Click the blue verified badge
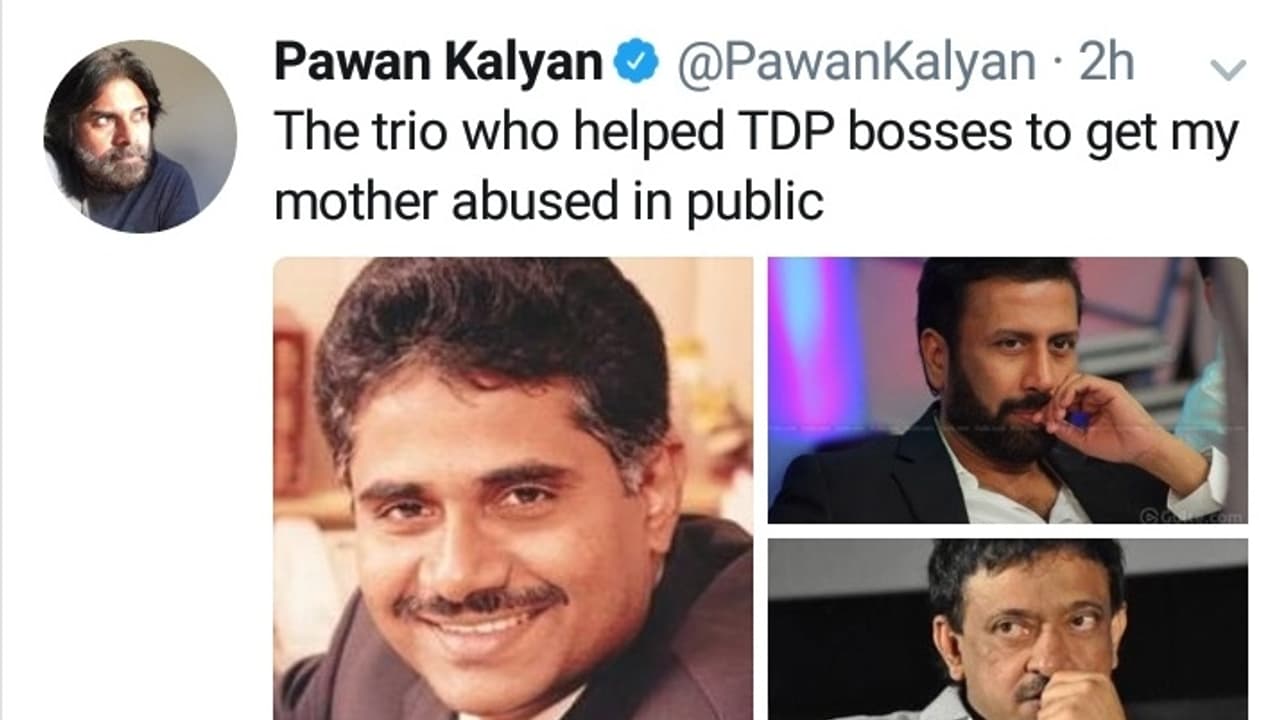The image size is (1280, 720). click(636, 65)
